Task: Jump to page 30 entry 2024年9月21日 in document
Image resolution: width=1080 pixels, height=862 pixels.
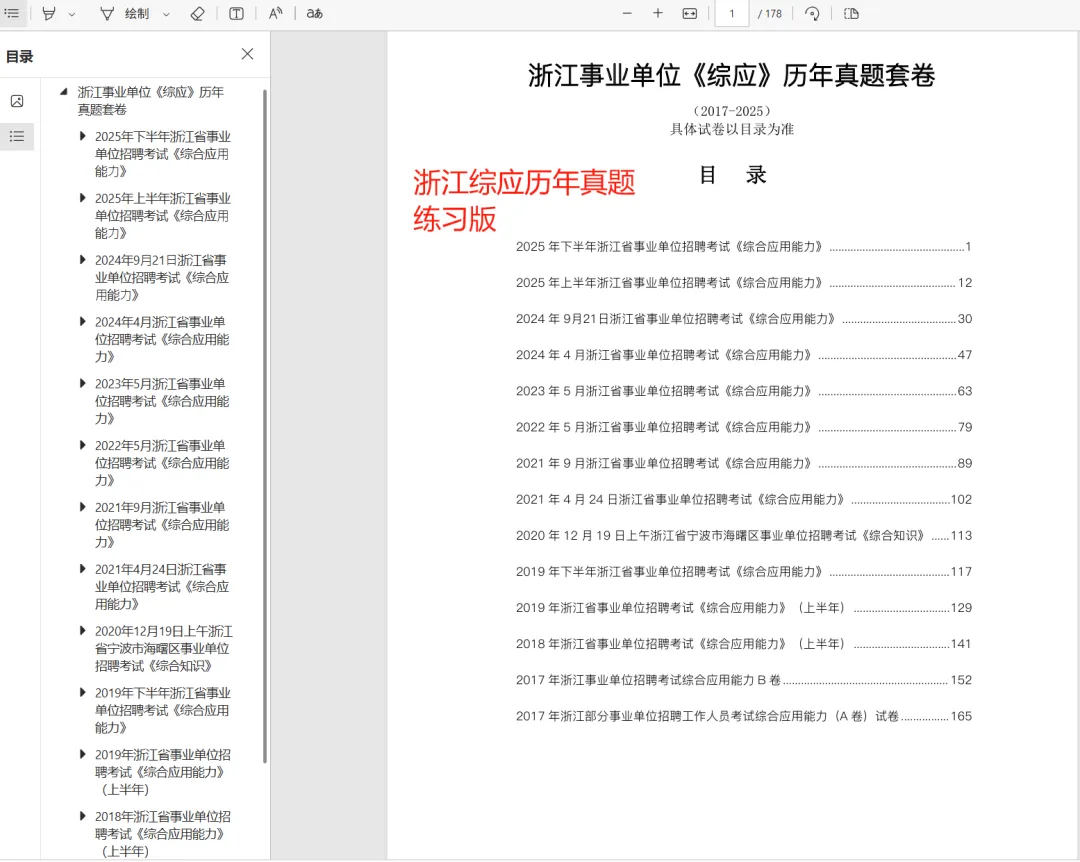Action: [743, 319]
